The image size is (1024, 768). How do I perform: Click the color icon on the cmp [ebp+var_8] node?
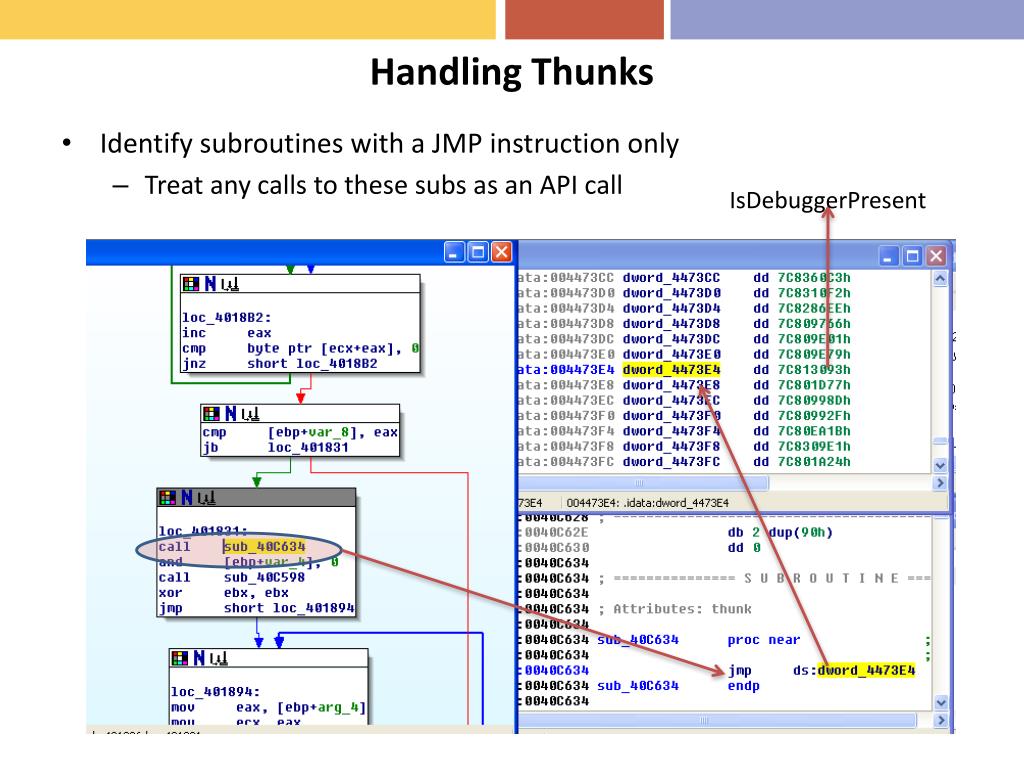[211, 413]
